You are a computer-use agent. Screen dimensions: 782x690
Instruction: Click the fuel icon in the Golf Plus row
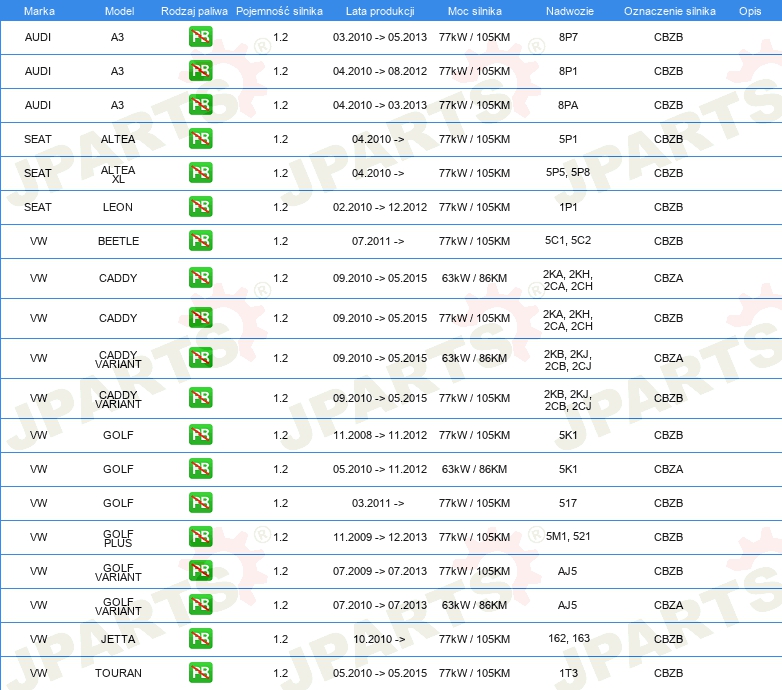pyautogui.click(x=200, y=536)
